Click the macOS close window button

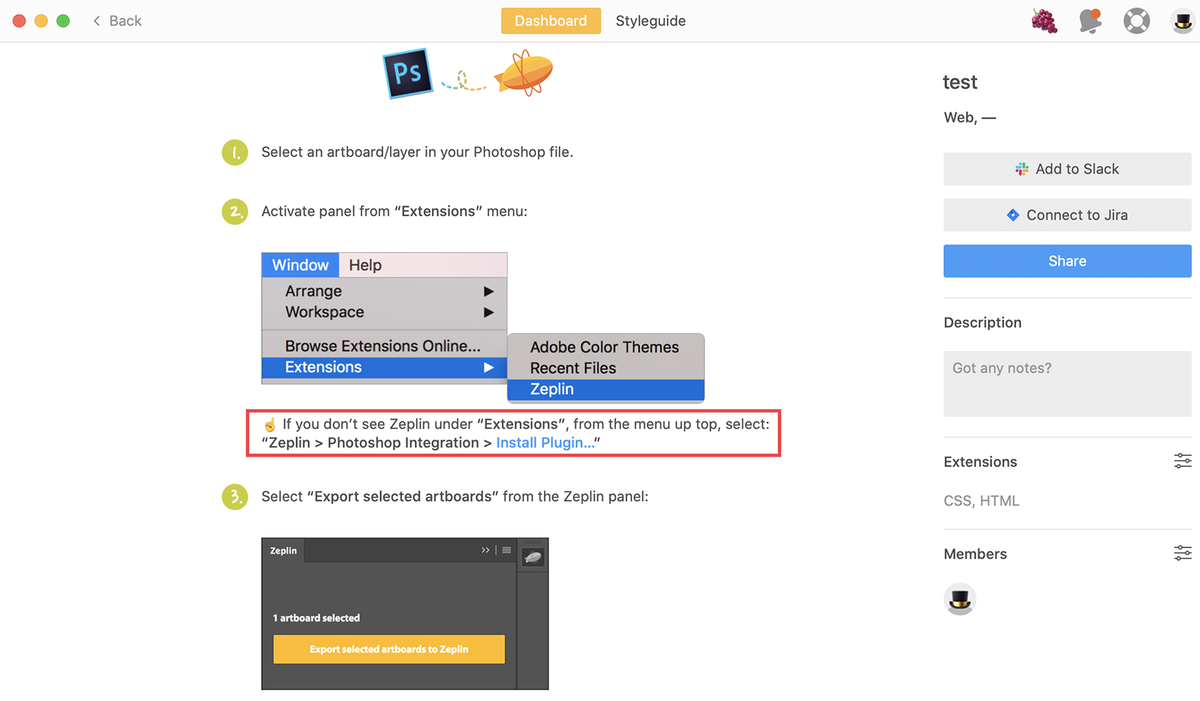[19, 20]
